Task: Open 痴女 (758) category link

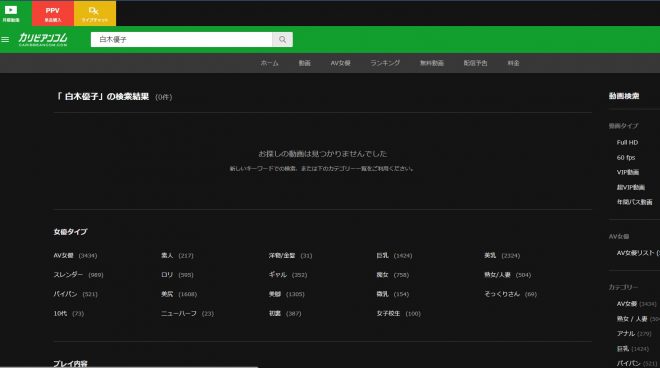Action: coord(392,275)
